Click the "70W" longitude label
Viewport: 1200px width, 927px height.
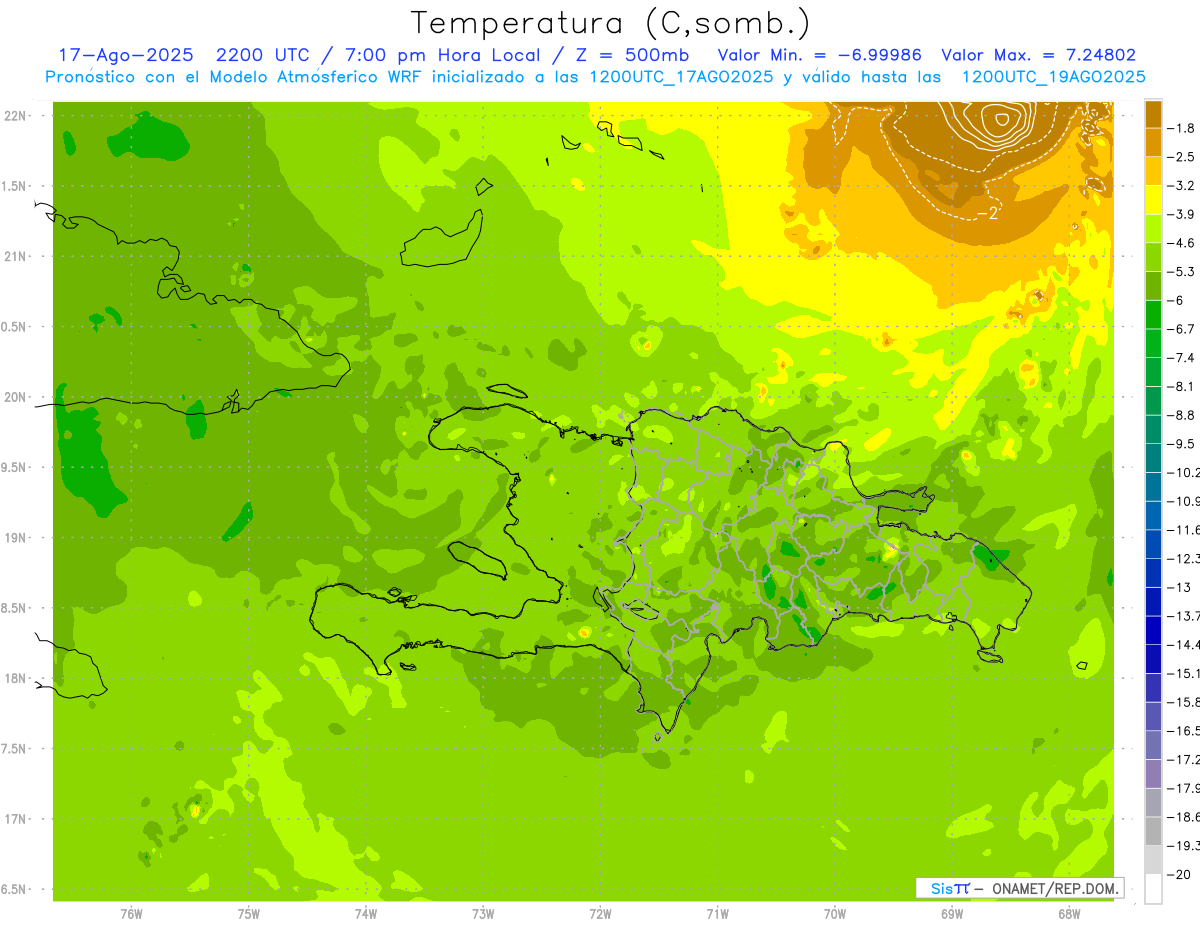coord(835,914)
